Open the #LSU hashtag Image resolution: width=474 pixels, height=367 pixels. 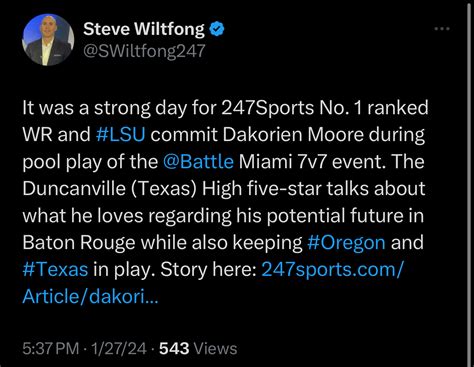[x=120, y=135]
